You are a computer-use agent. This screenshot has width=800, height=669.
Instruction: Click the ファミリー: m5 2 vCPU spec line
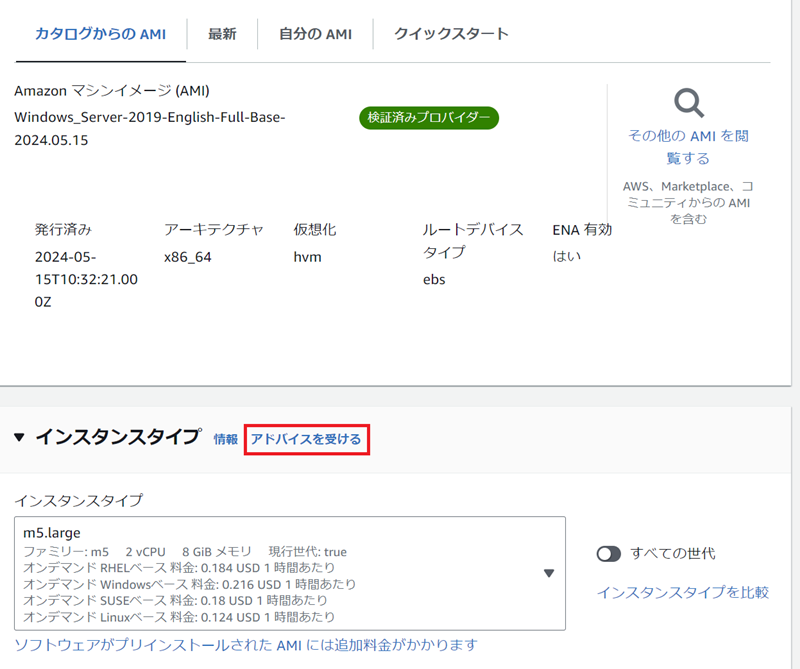point(185,552)
